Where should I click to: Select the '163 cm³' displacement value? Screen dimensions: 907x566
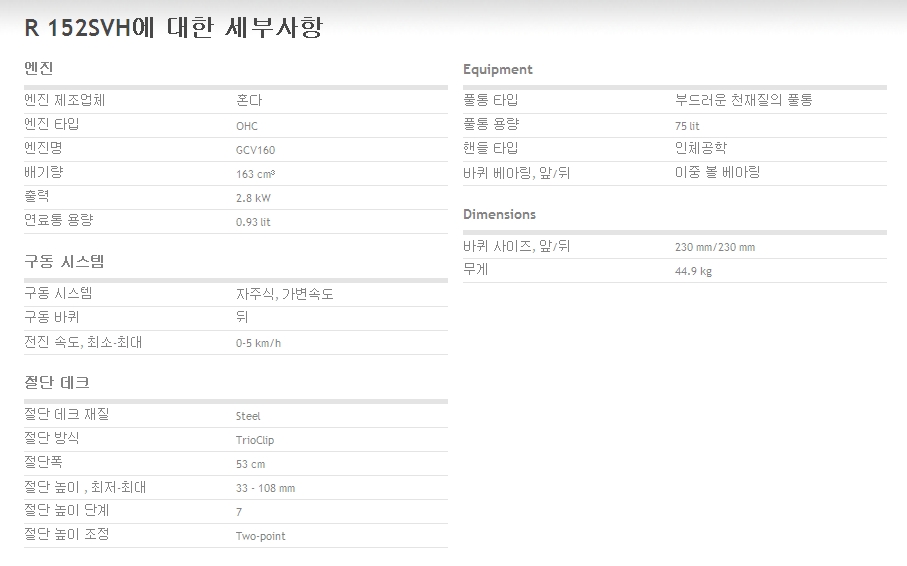point(255,174)
